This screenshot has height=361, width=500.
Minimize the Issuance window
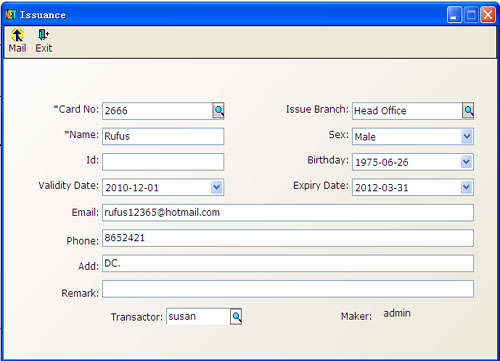click(x=454, y=15)
